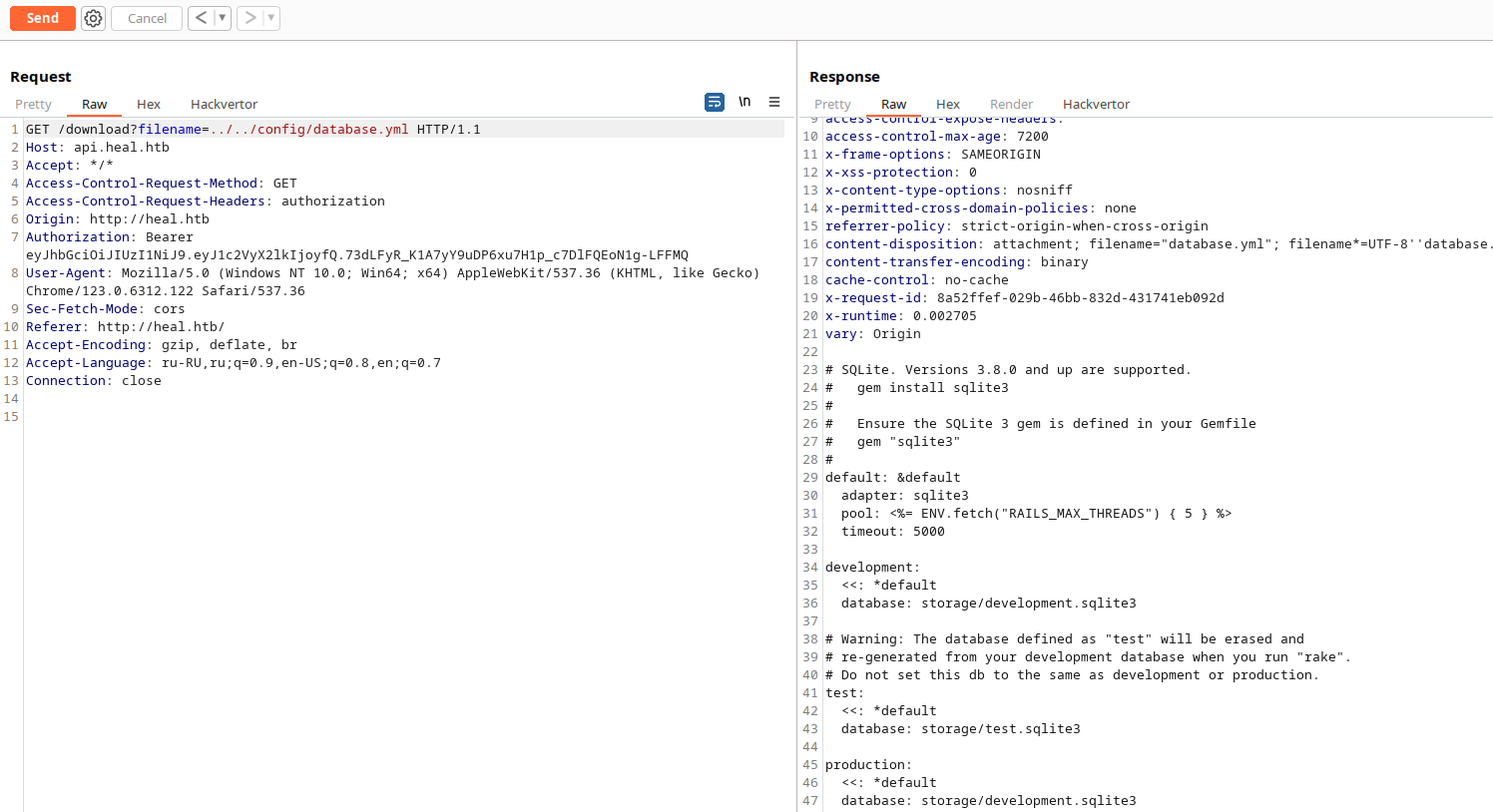The width and height of the screenshot is (1493, 812).
Task: Click the 'Accept-Encoding: gzip, deflate, br' line
Action: click(x=162, y=345)
